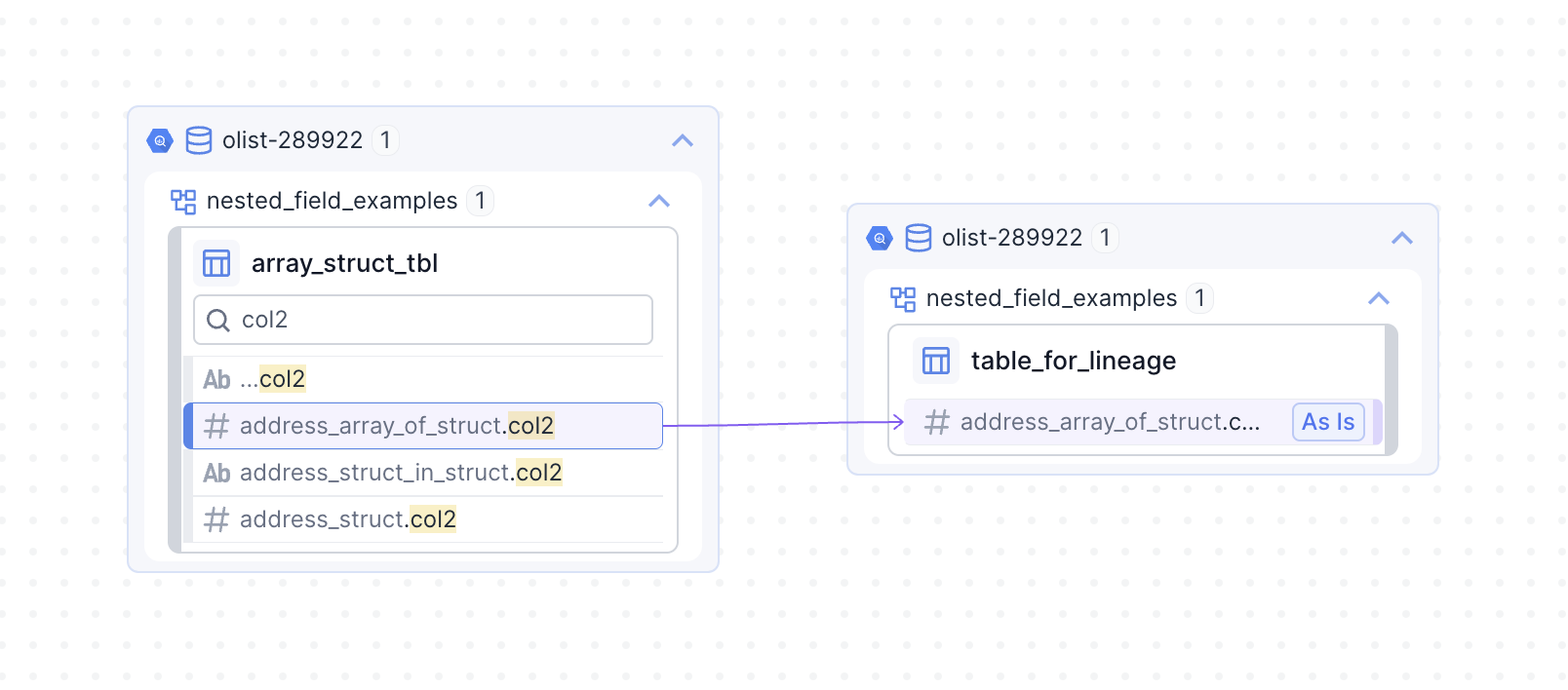Open the table_for_lineage table header

point(1073,361)
